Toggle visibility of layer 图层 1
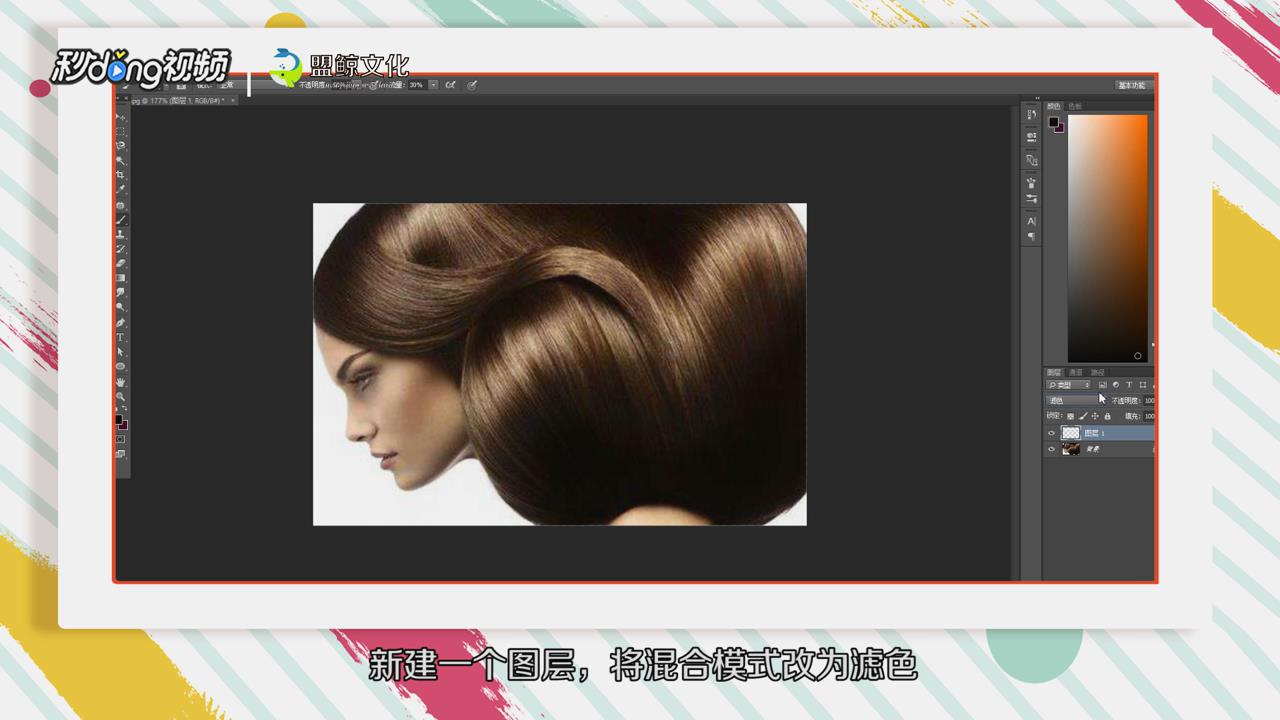Screen dimensions: 1280x720 click(1051, 433)
